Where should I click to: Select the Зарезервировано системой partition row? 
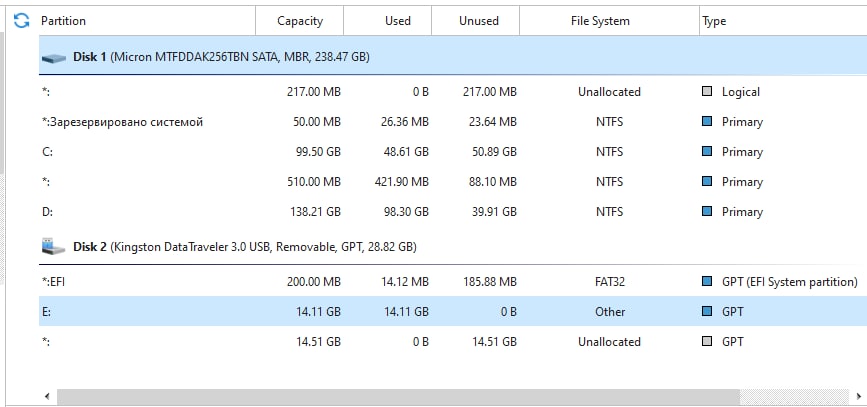click(453, 122)
